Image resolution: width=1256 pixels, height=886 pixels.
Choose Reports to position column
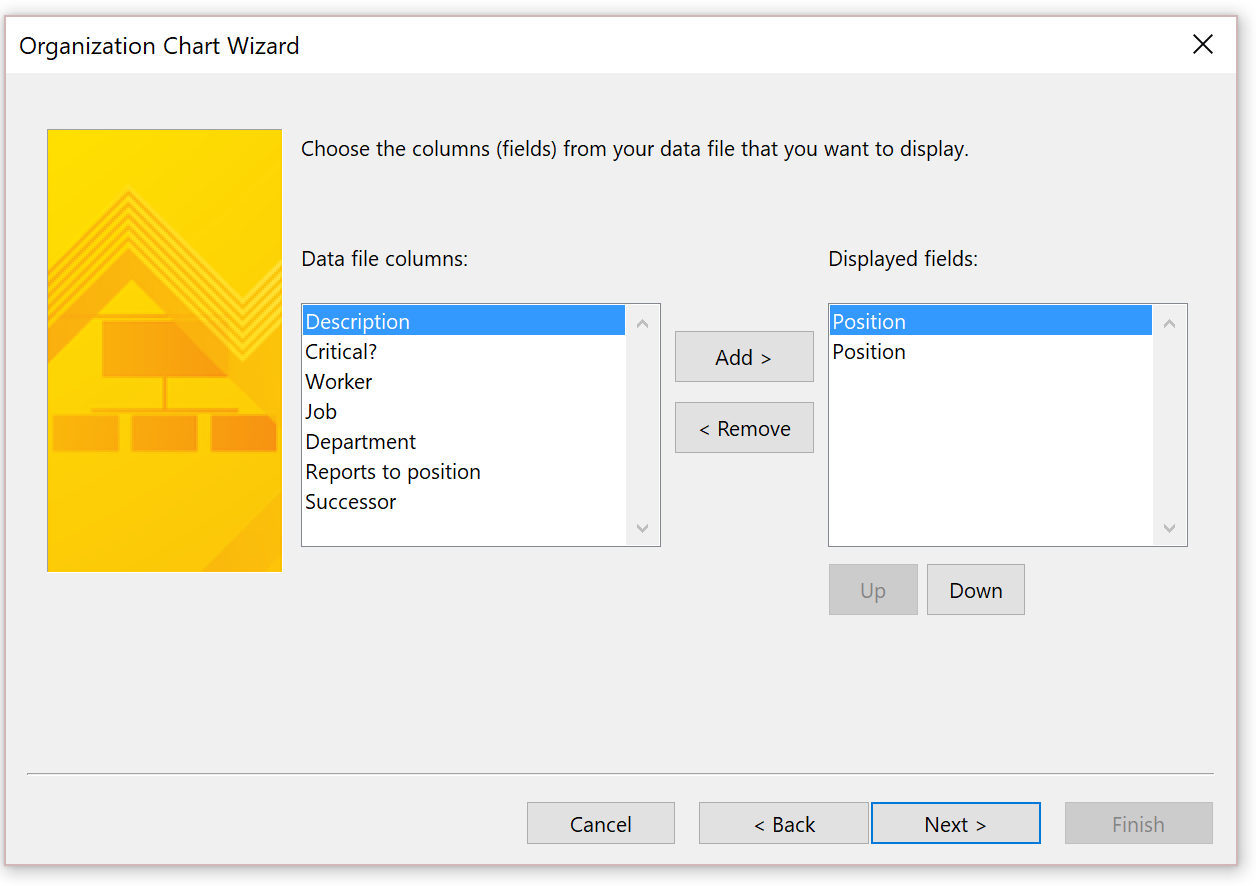pyautogui.click(x=464, y=471)
